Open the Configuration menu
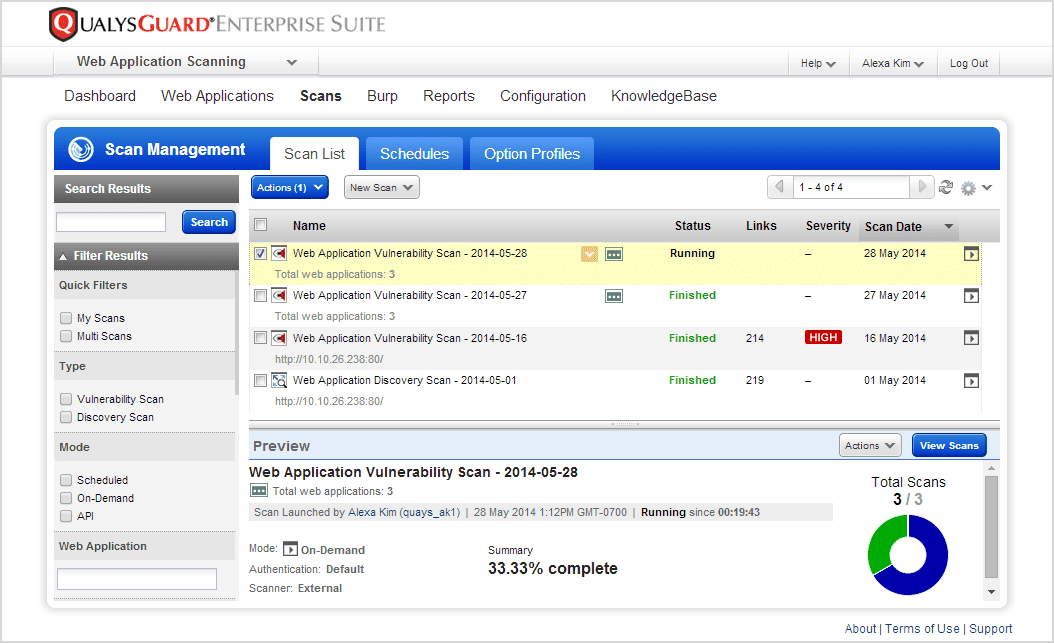The image size is (1054, 643). [543, 96]
